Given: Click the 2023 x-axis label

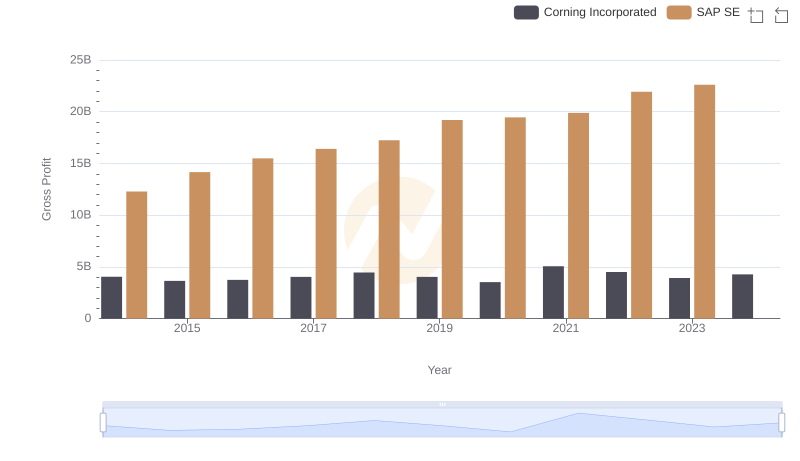Looking at the screenshot, I should tap(692, 328).
